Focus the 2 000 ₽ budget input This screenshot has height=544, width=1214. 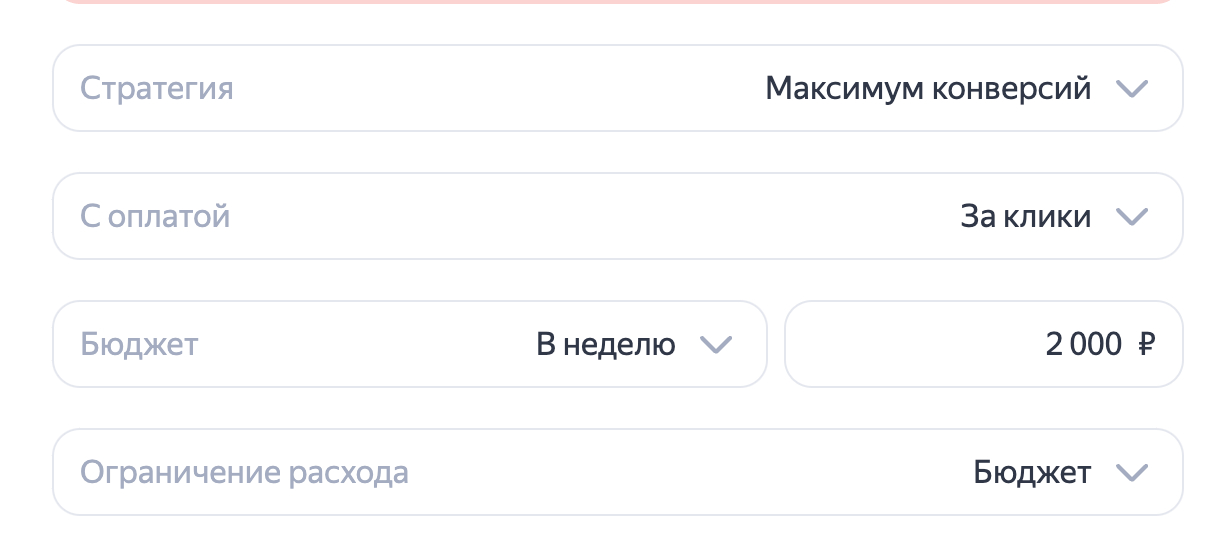[983, 344]
